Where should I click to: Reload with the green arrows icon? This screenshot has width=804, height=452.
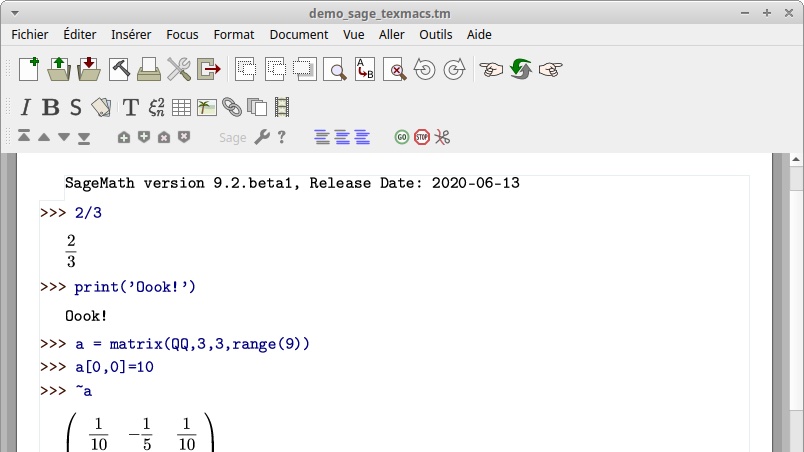[521, 69]
